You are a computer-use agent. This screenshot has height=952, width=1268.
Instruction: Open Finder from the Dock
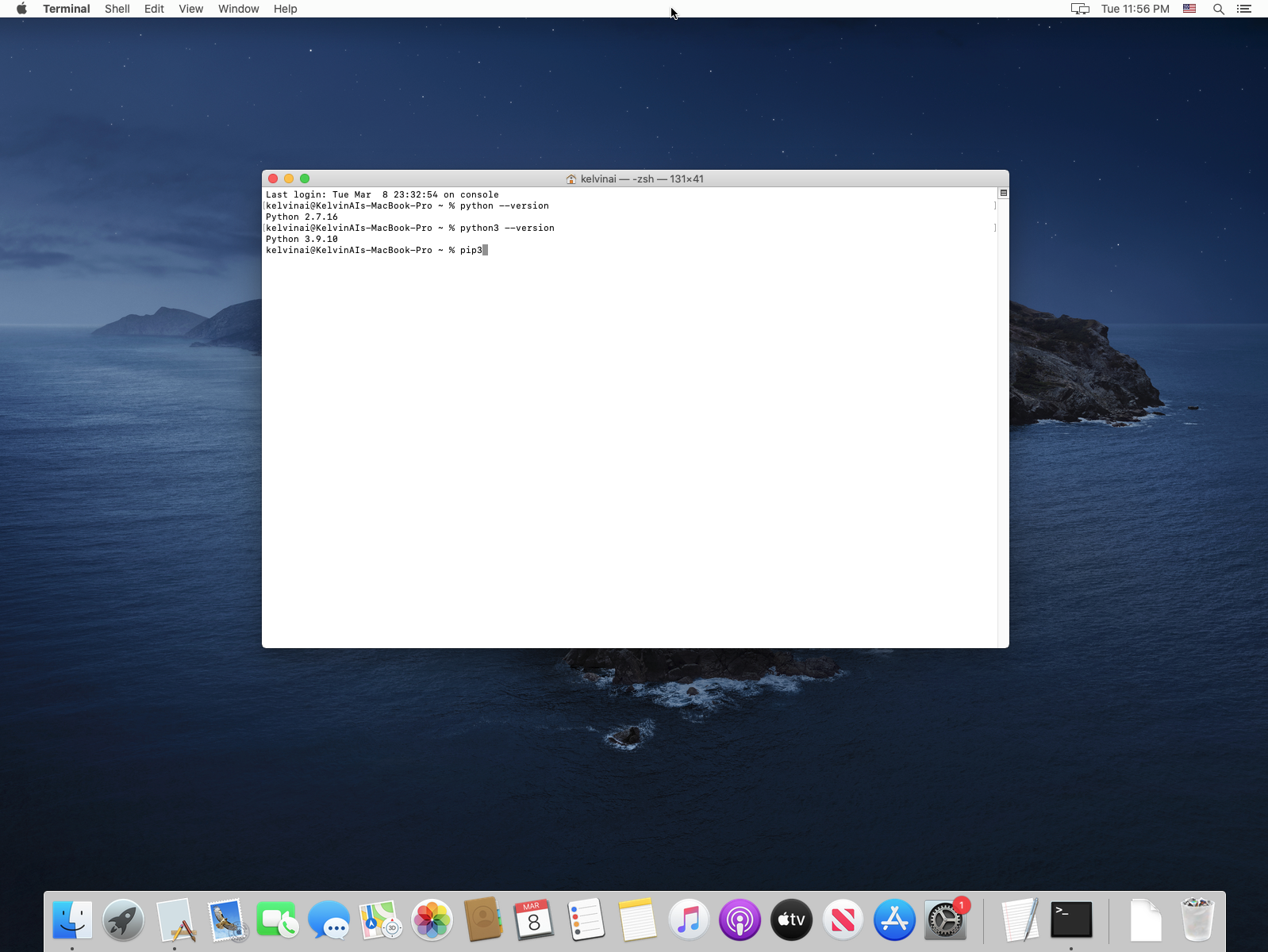tap(72, 920)
